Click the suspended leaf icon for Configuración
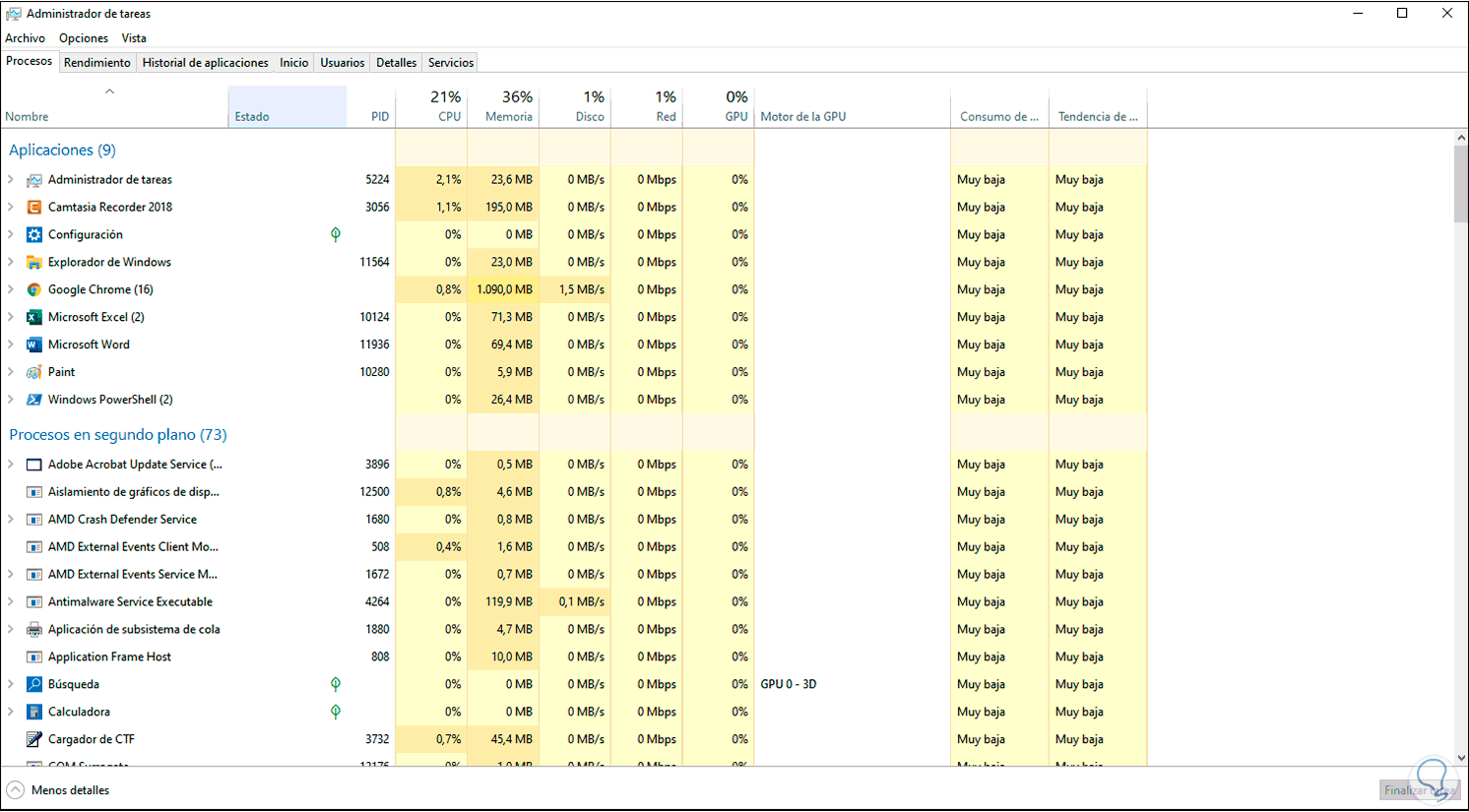 336,235
